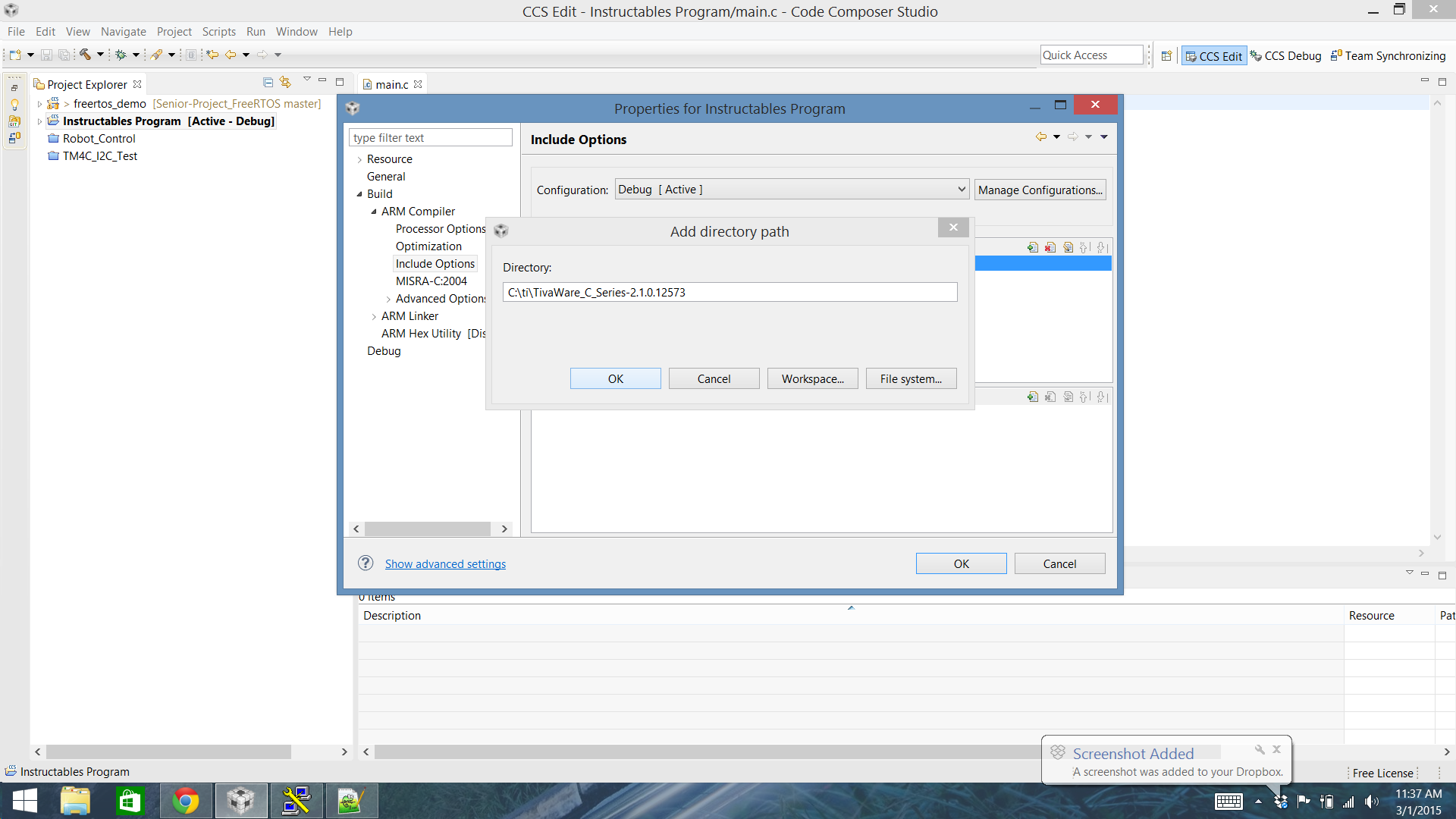Open the Back history dropdown arrow in main toolbar
This screenshot has width=1456, height=819.
[x=246, y=55]
